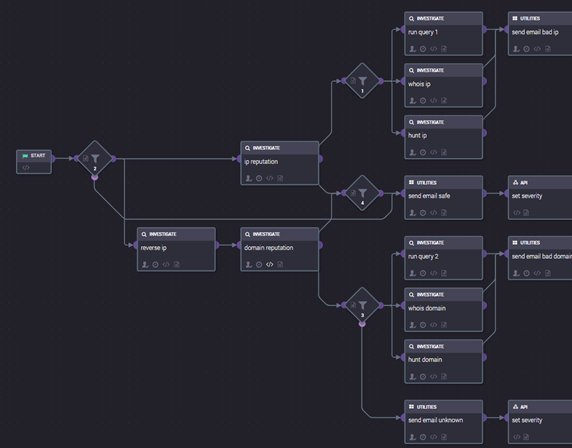Viewport: 572px width, 448px height.
Task: Open the highlighted code icon on domain reputation
Action: 270,264
